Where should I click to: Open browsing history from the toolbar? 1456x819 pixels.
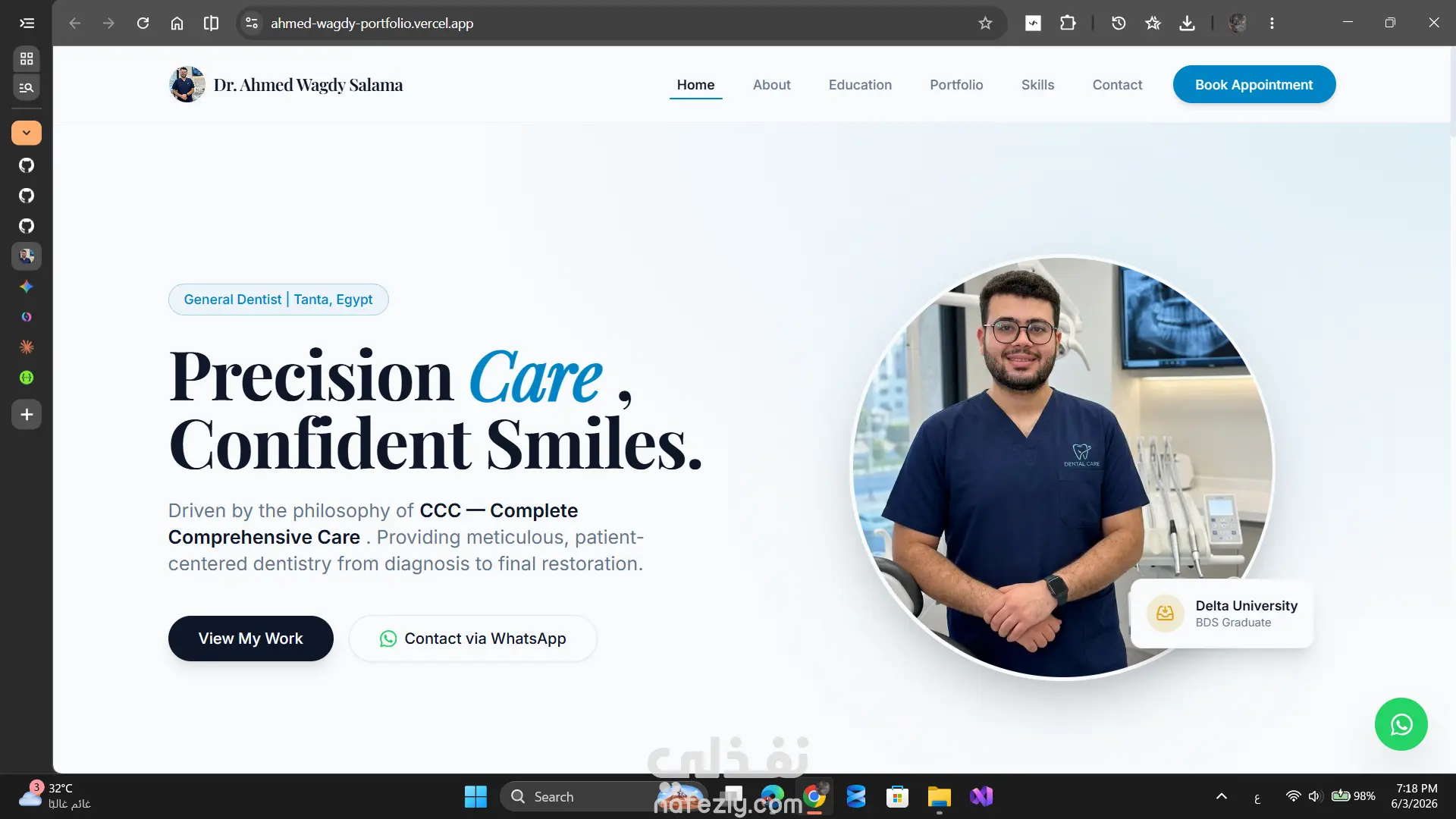pyautogui.click(x=1119, y=24)
